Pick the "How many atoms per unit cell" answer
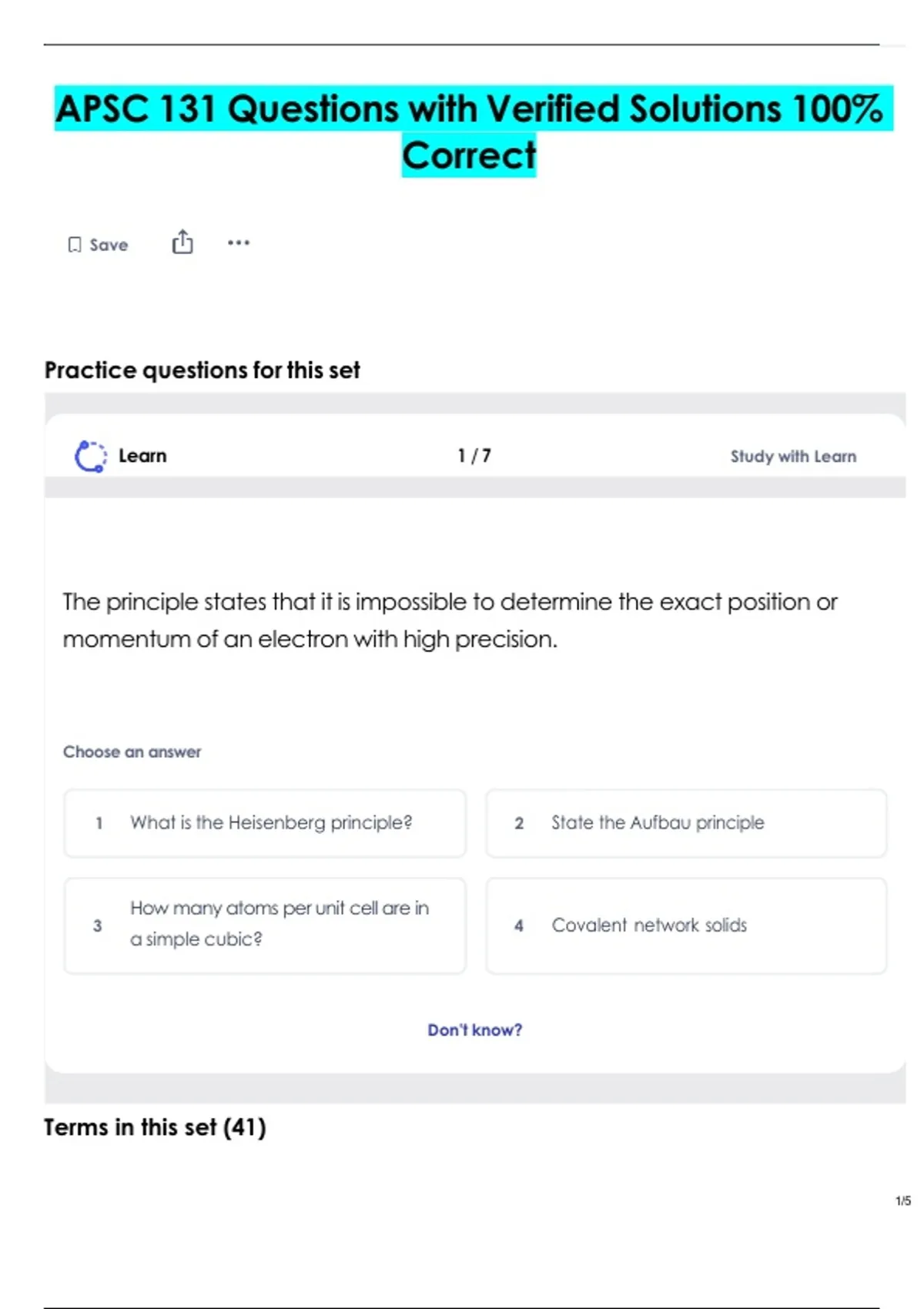This screenshot has width=924, height=1309. pos(265,925)
